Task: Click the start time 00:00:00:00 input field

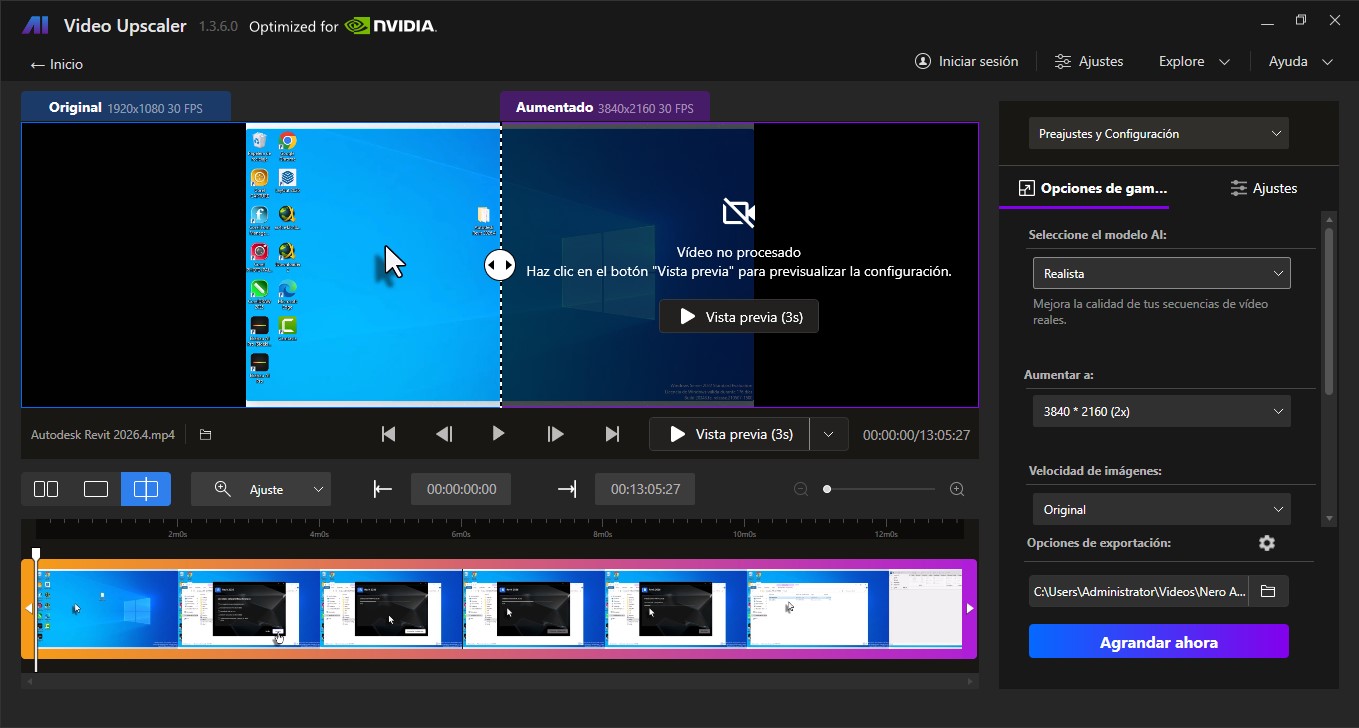Action: 461,489
